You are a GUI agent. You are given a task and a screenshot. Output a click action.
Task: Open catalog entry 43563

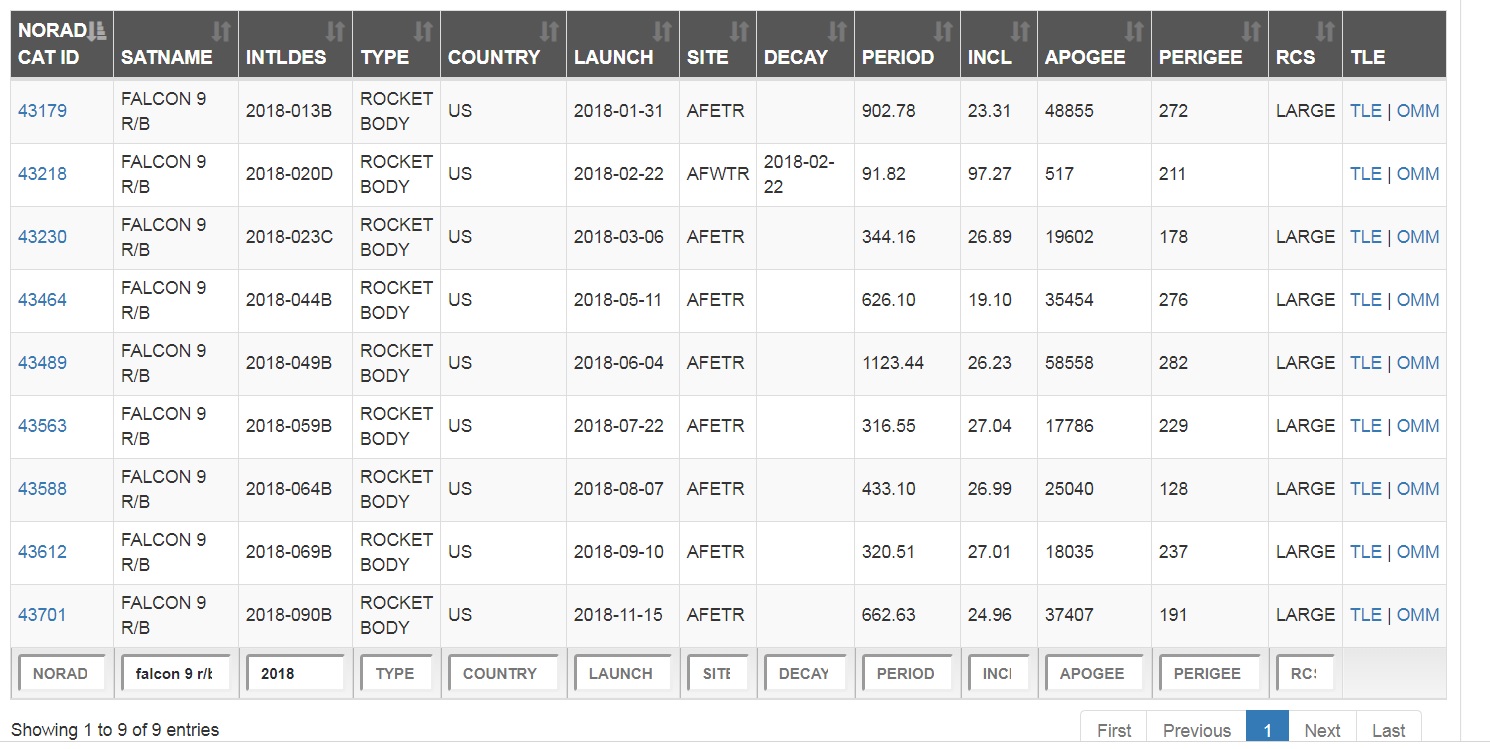42,426
